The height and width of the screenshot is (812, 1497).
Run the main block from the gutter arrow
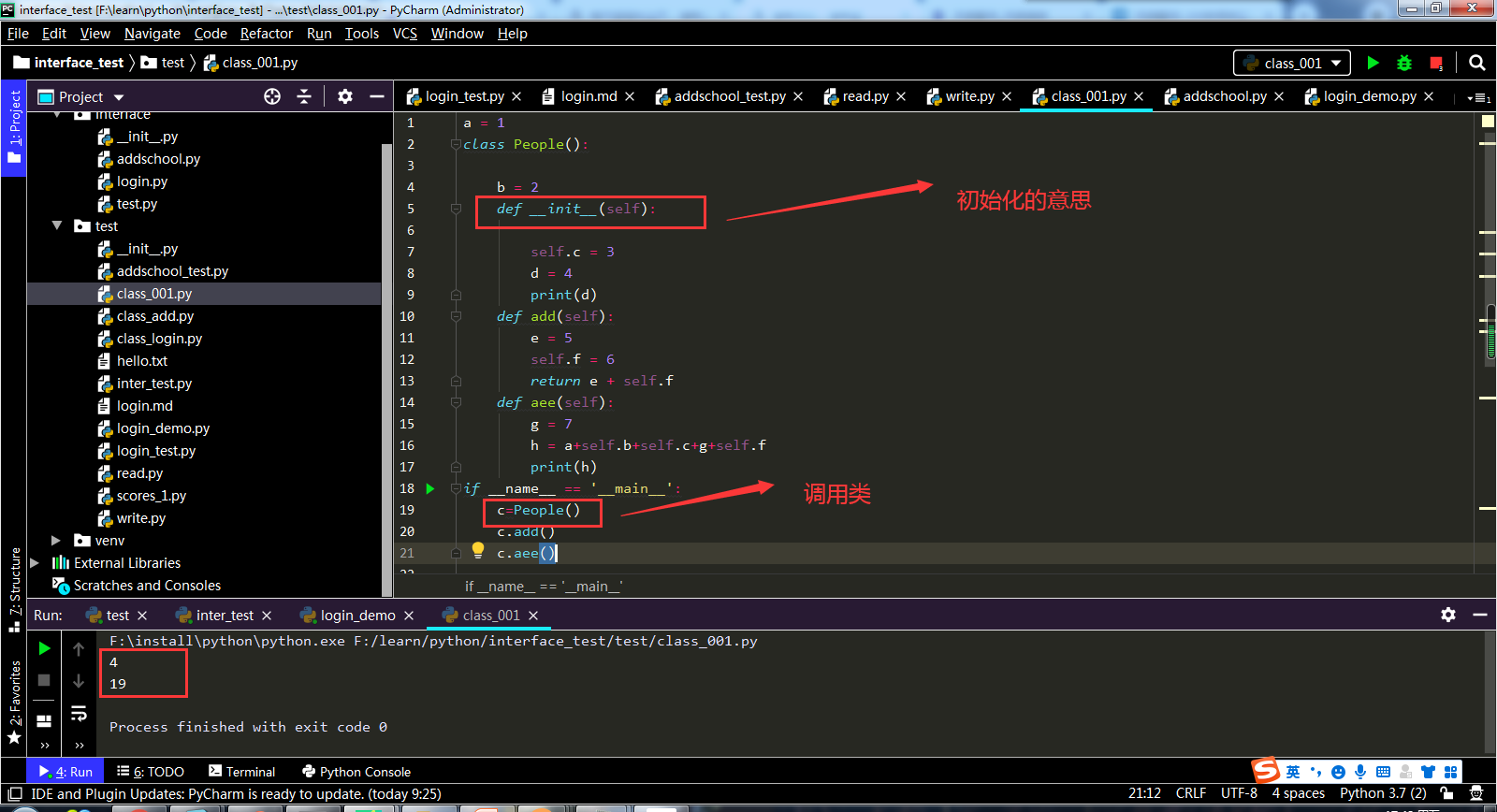point(430,488)
